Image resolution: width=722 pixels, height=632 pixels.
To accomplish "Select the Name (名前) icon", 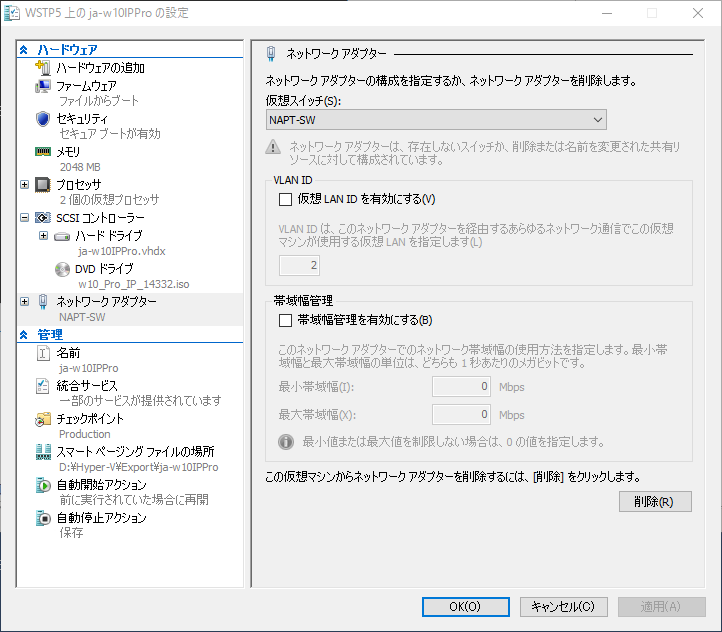I will pyautogui.click(x=43, y=354).
